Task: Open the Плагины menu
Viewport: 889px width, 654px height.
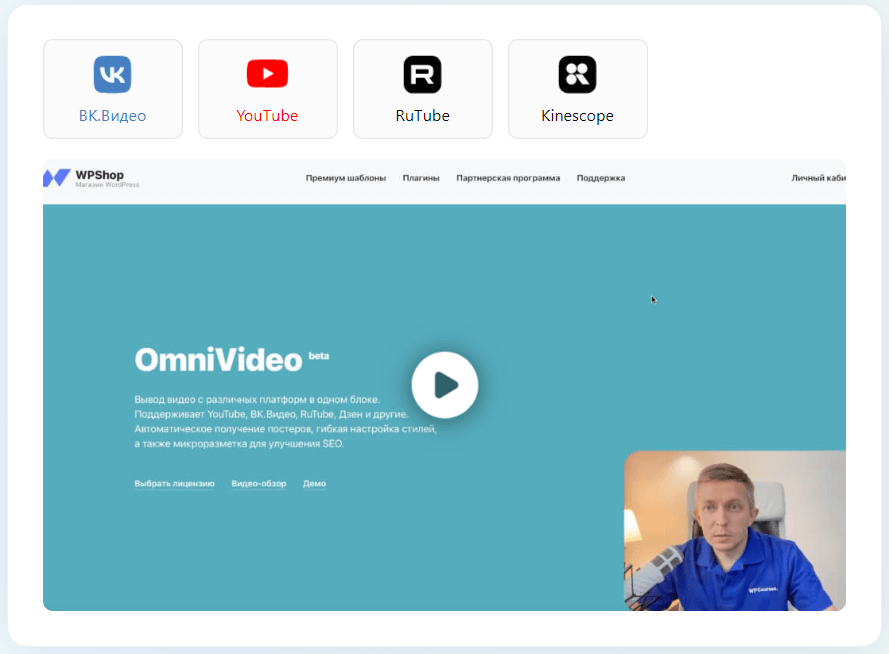Action: tap(421, 177)
